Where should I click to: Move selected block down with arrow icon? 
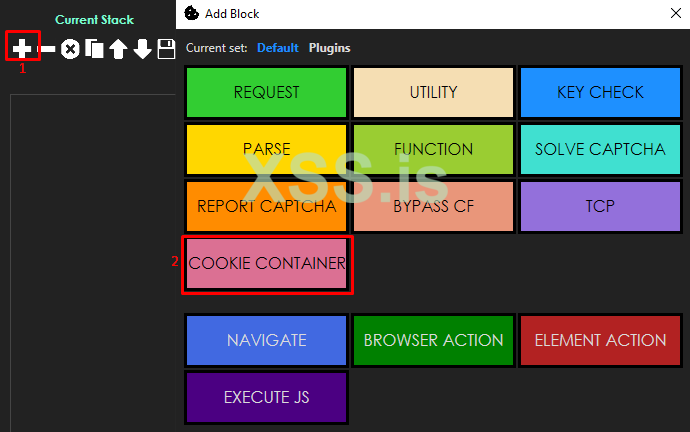click(x=143, y=48)
